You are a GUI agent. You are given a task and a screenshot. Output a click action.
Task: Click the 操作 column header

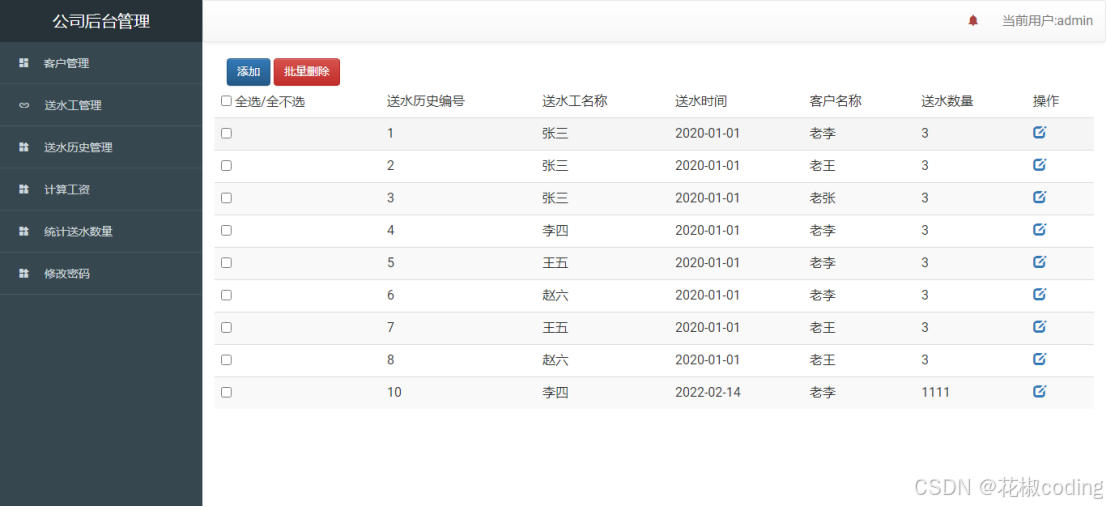tap(1046, 101)
